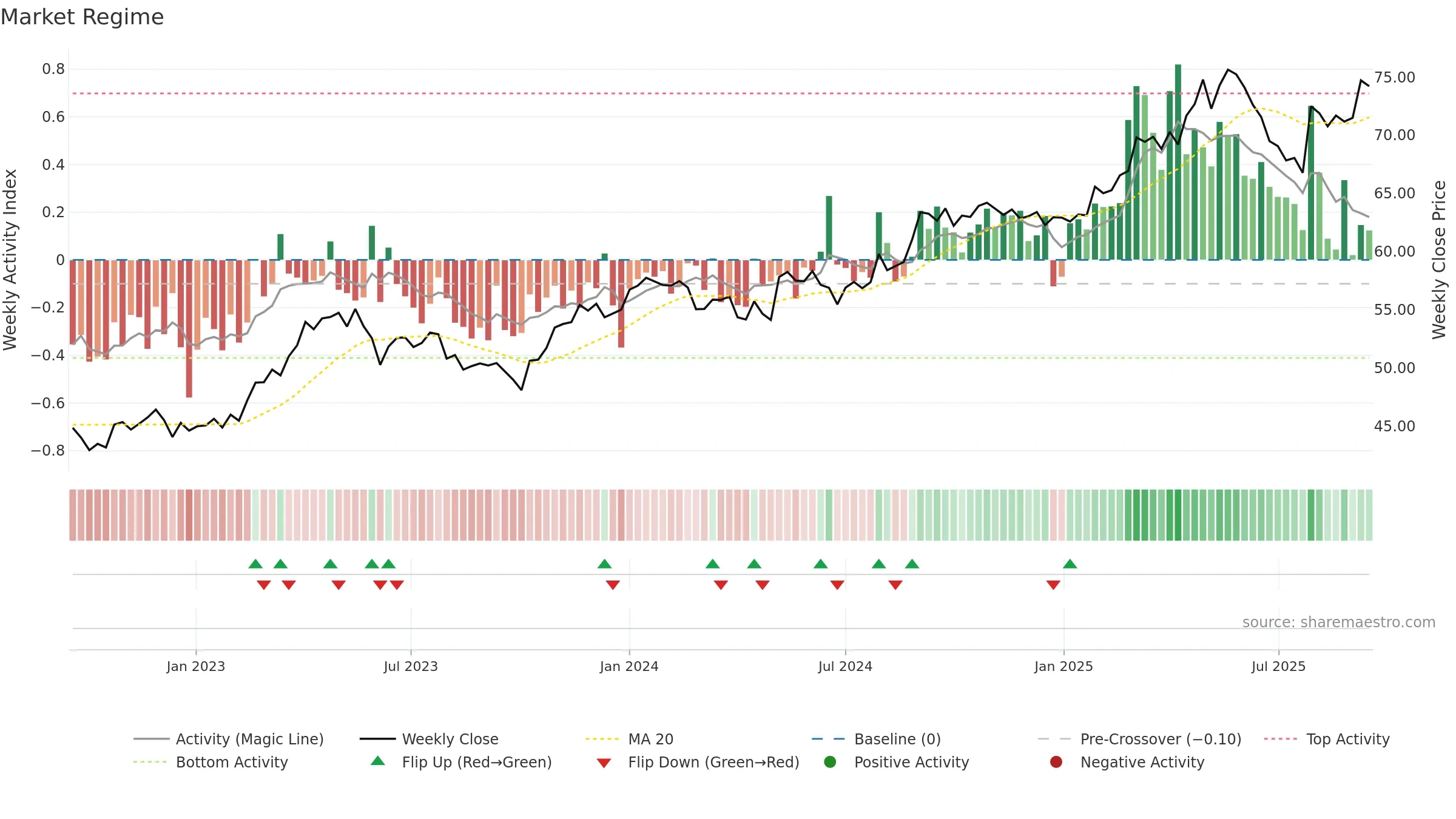The image size is (1456, 819).
Task: Click the 75.00 price tick label
Action: (1395, 77)
